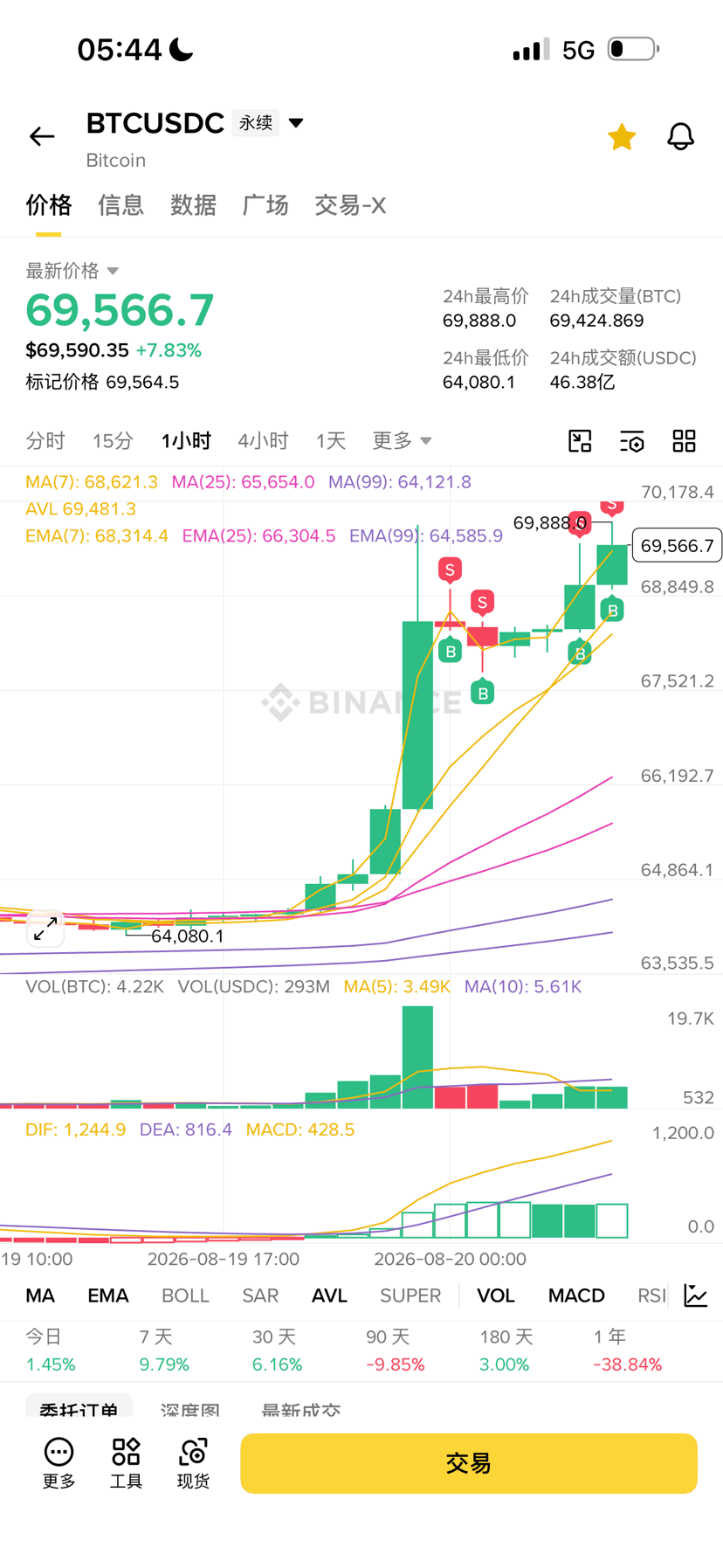The height and width of the screenshot is (1568, 723).
Task: Tap the 7 天 9.79% performance cell
Action: 164,1350
